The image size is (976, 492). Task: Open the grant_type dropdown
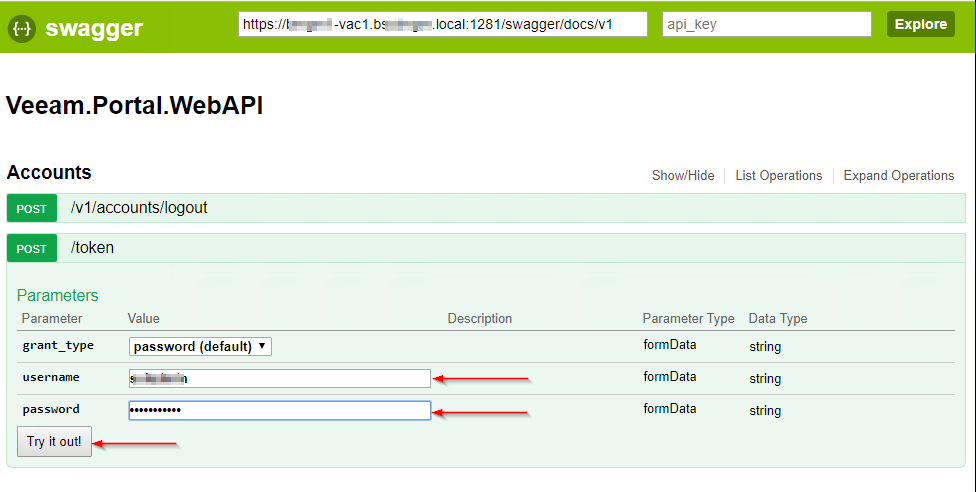click(x=200, y=346)
